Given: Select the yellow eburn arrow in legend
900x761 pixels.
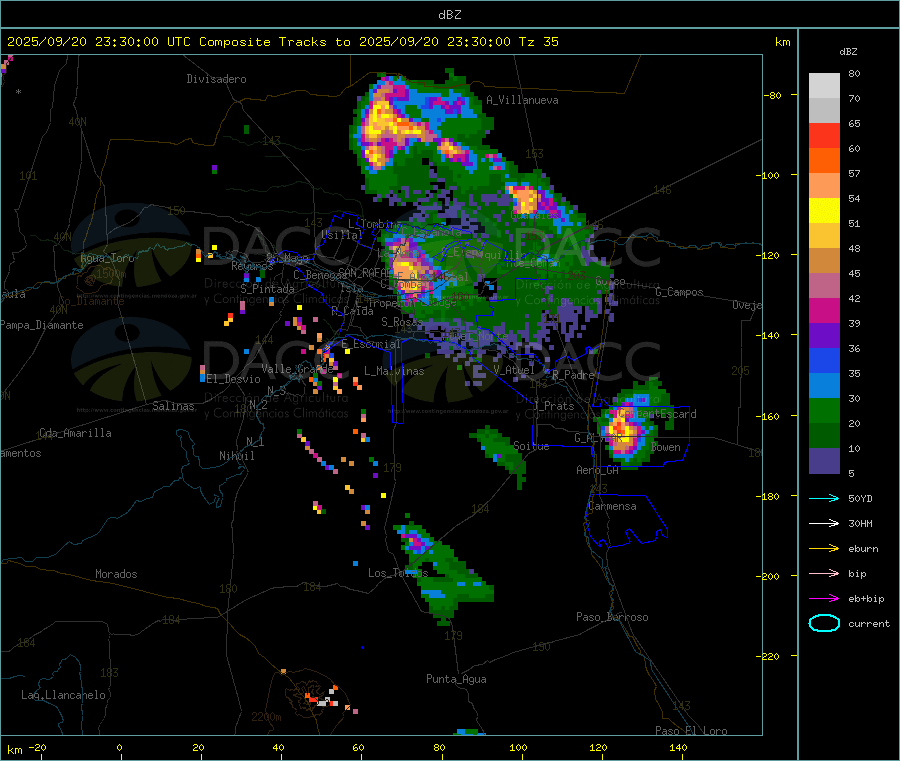Looking at the screenshot, I should click(824, 548).
